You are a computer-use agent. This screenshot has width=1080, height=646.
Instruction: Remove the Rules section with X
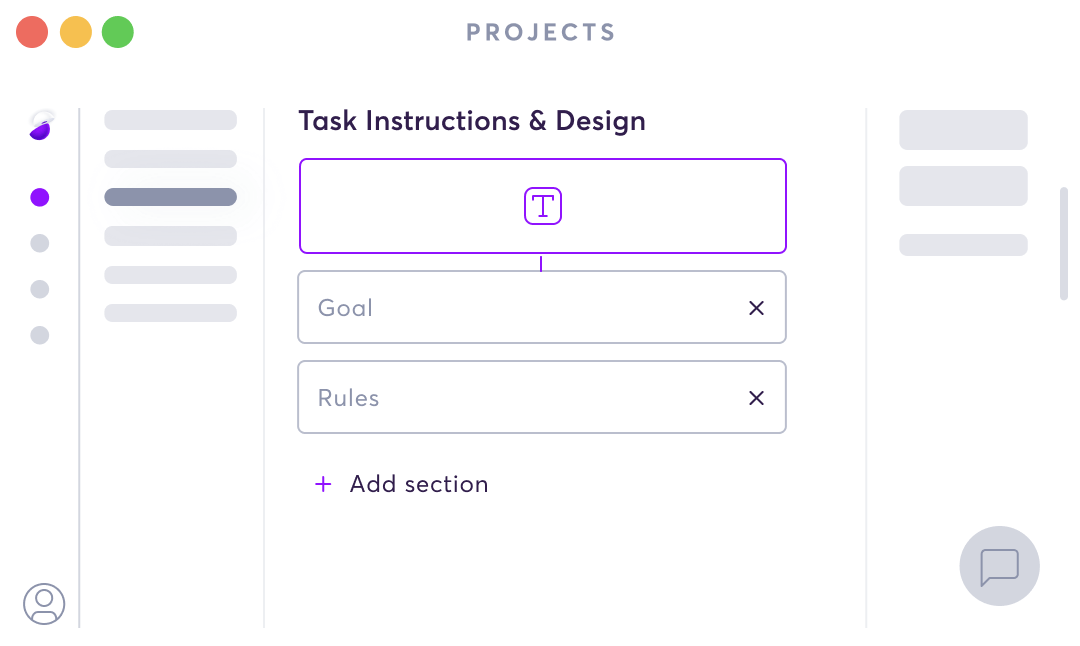point(756,398)
